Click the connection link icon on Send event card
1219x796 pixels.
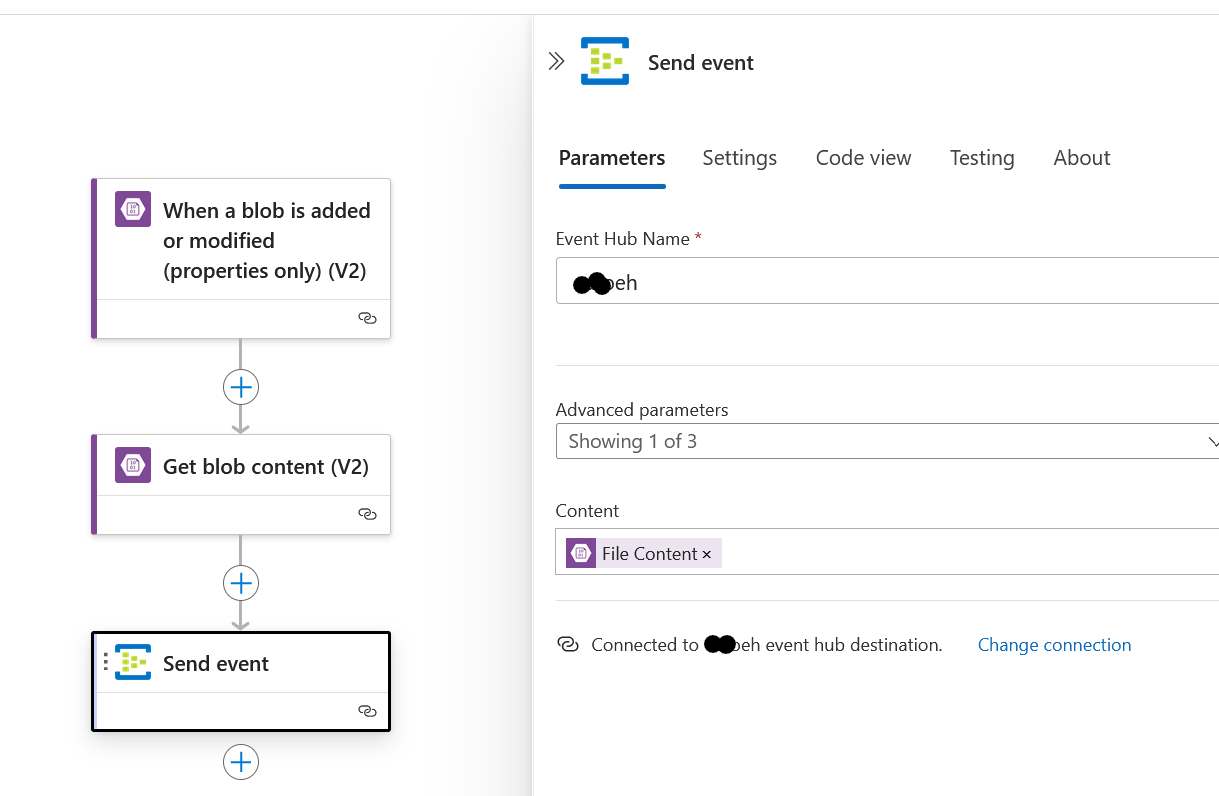pos(367,711)
